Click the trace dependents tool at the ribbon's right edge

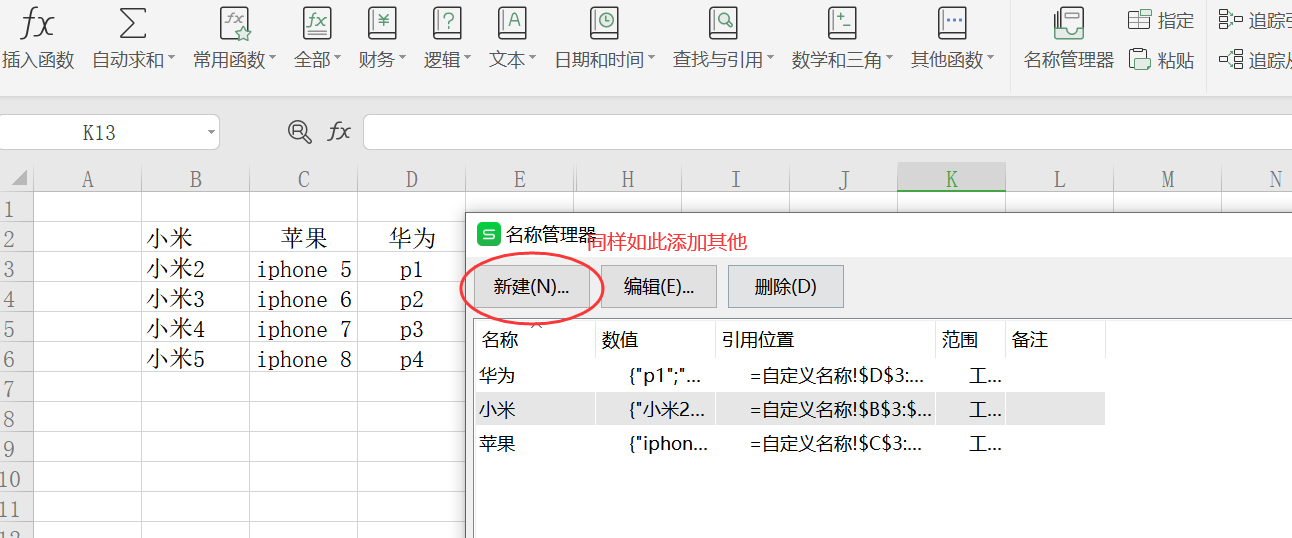[x=1255, y=60]
